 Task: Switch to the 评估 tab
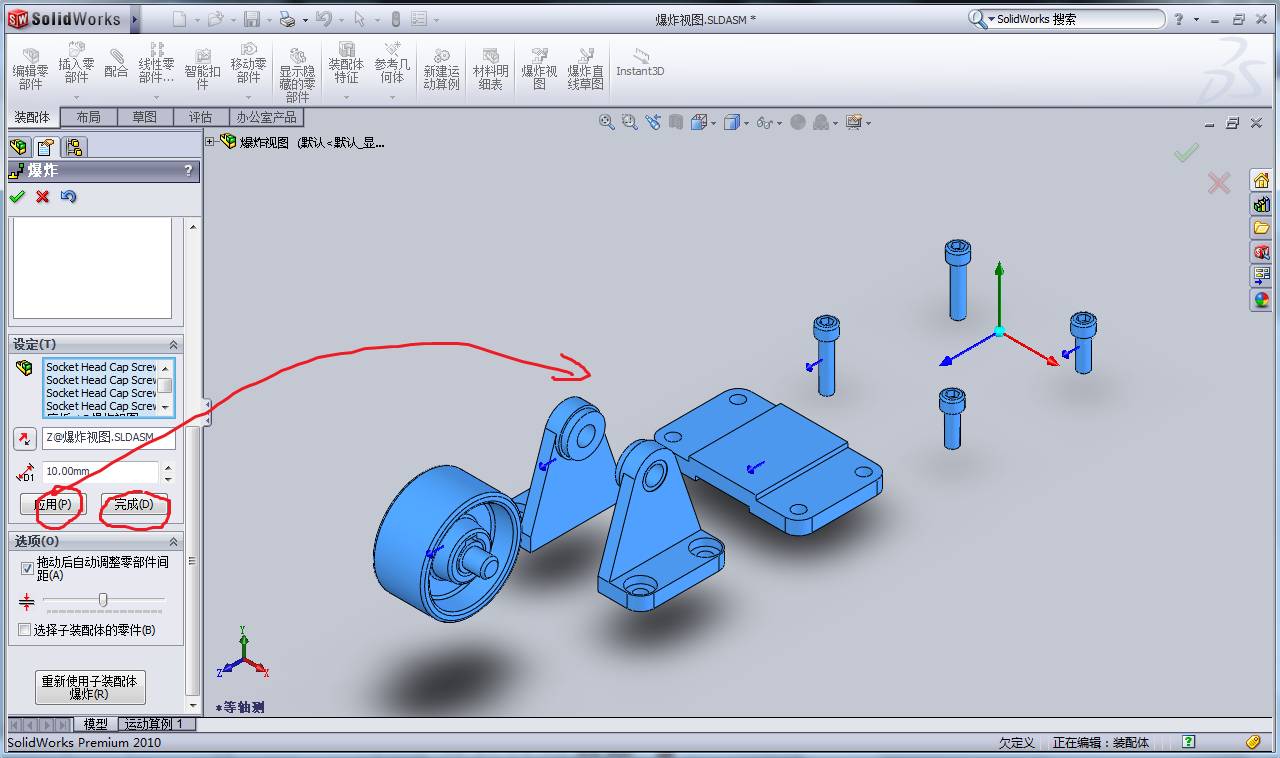[200, 117]
